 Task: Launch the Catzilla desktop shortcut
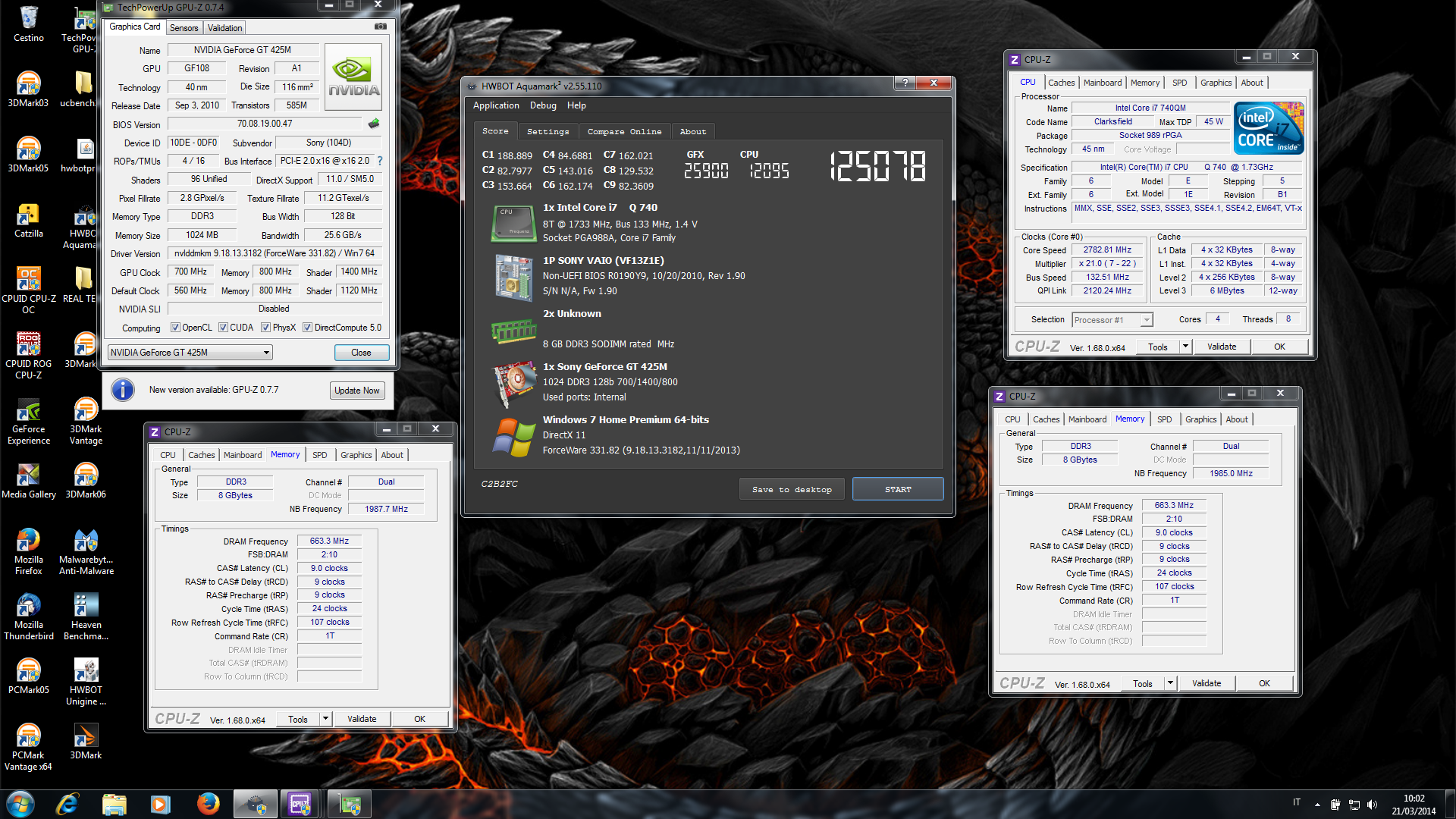[x=28, y=220]
